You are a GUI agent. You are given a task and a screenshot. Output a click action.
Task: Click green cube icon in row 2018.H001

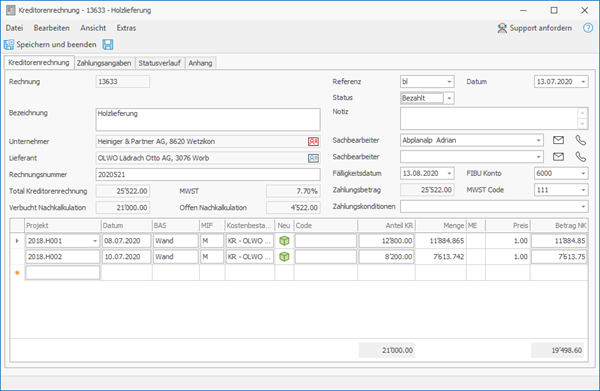coord(284,241)
